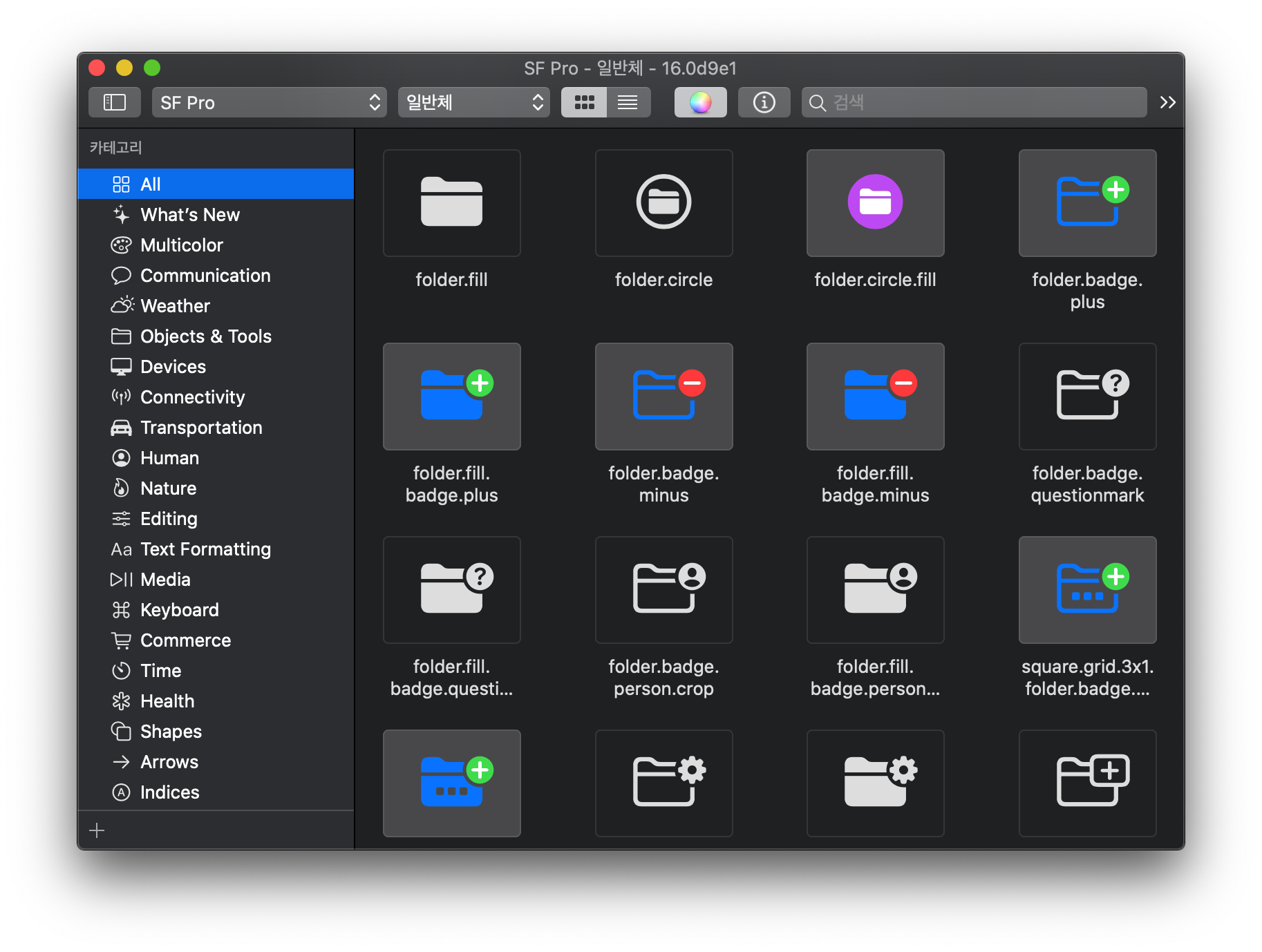Pick the filled folder with person badge
Screen dimensions: 1262x952
[875, 589]
